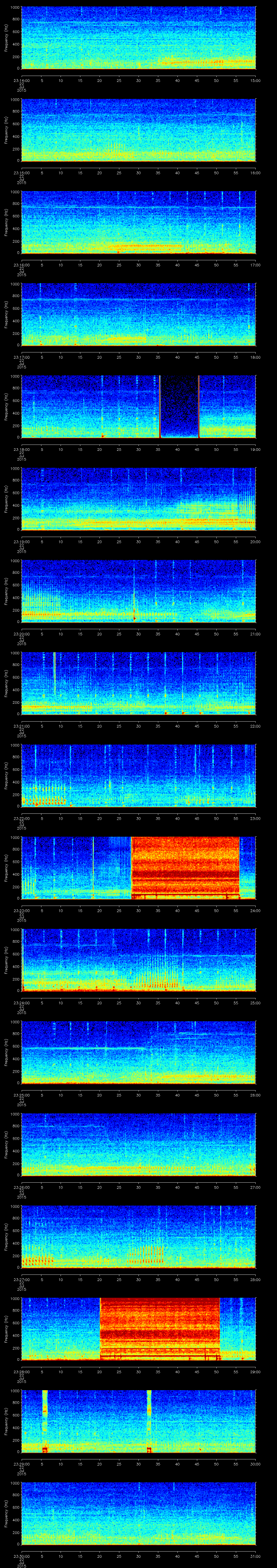The height and width of the screenshot is (1568, 277).
Task: Select the spectrogram panel starting at 23:19:00
Action: [x=139, y=499]
